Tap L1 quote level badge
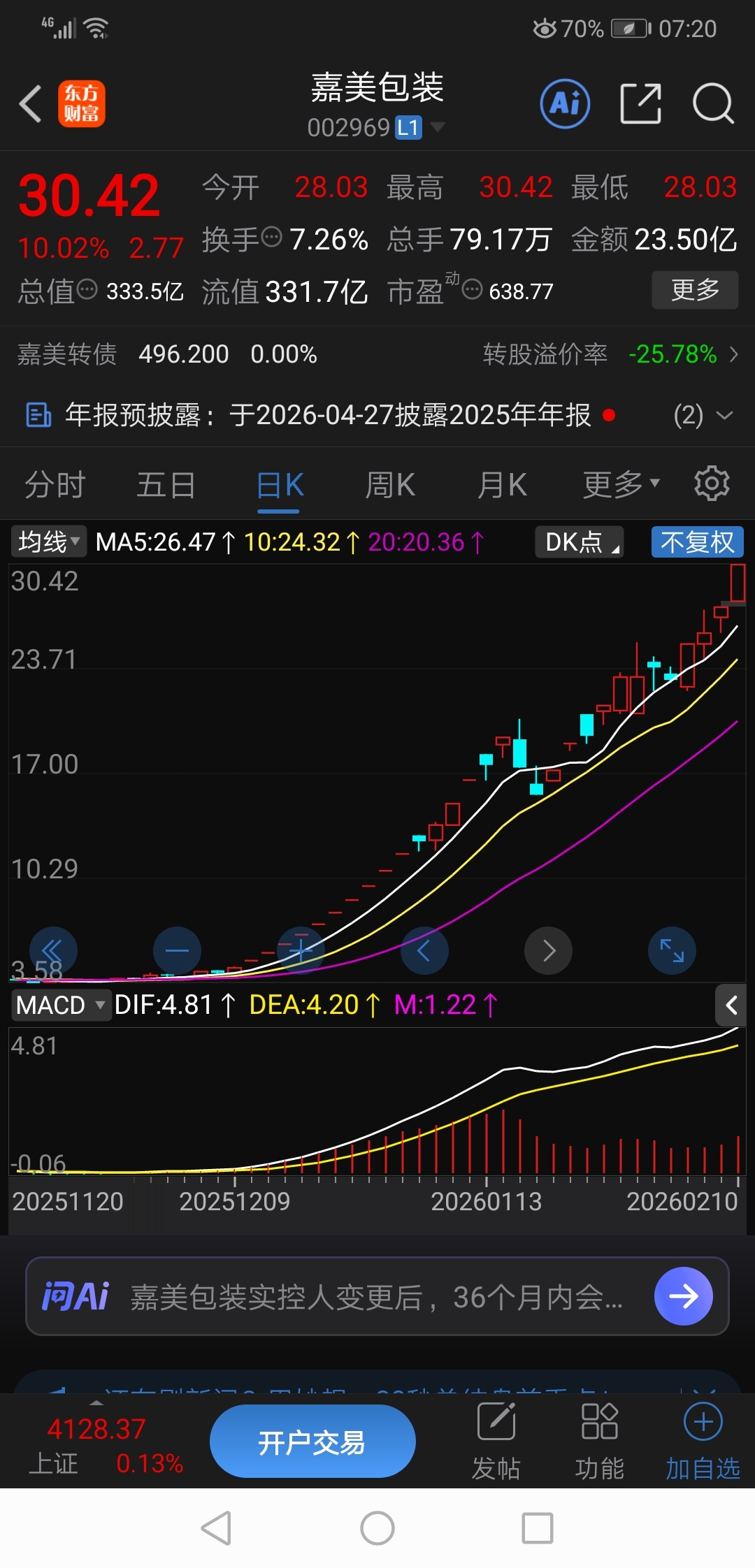Screen dimensions: 755x1568 (409, 127)
